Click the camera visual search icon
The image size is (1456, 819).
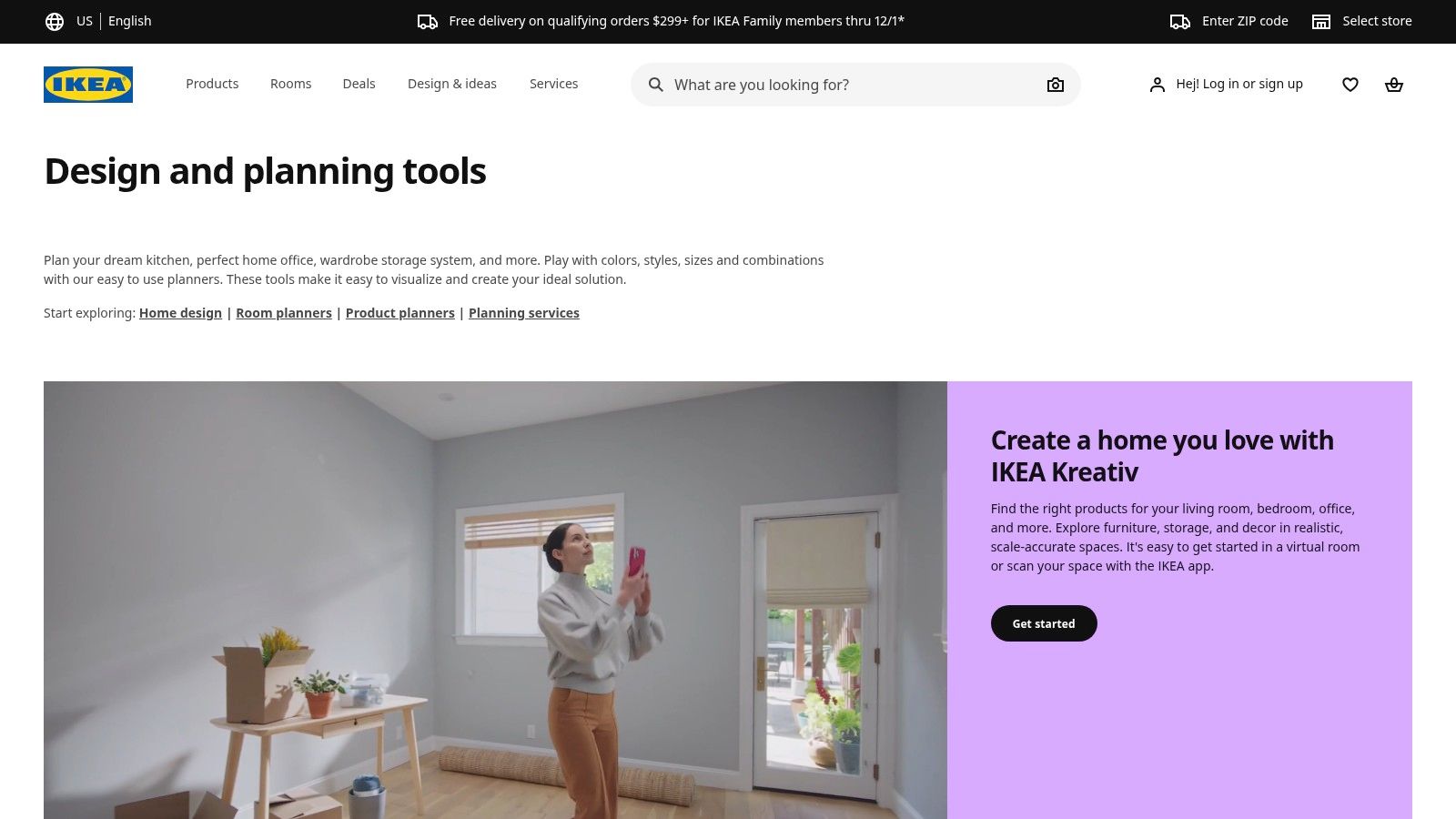tap(1056, 85)
